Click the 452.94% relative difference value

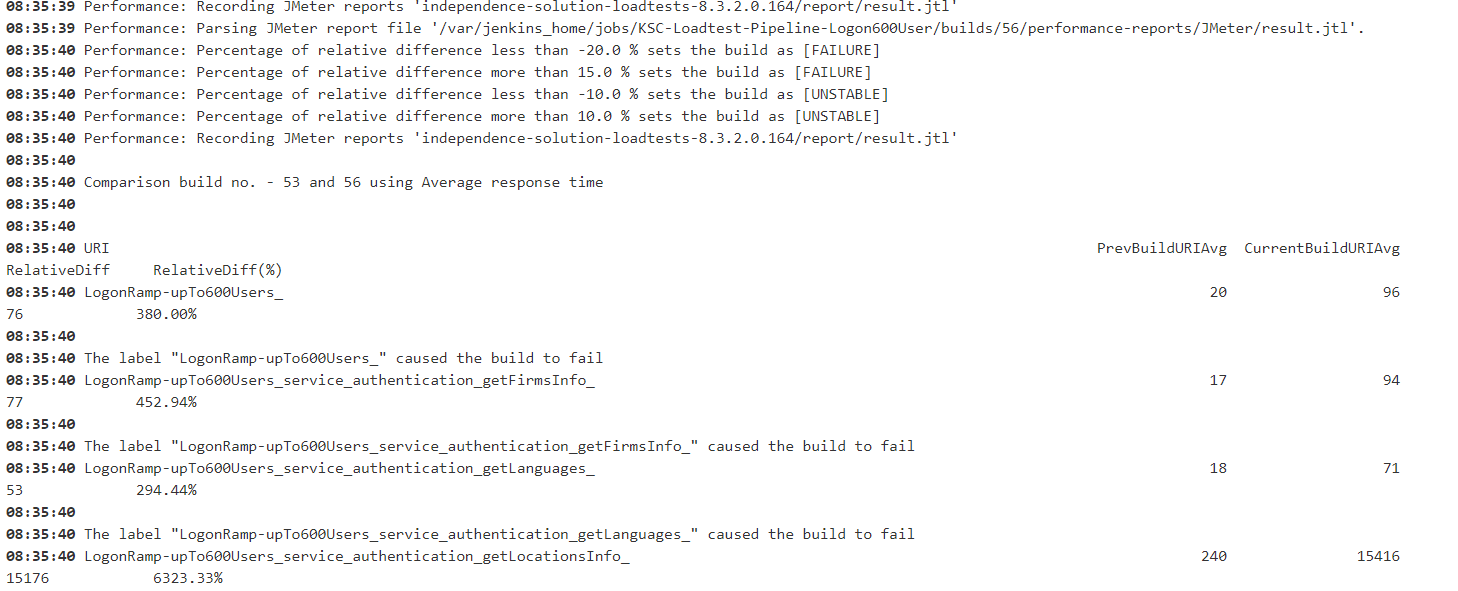(x=166, y=402)
